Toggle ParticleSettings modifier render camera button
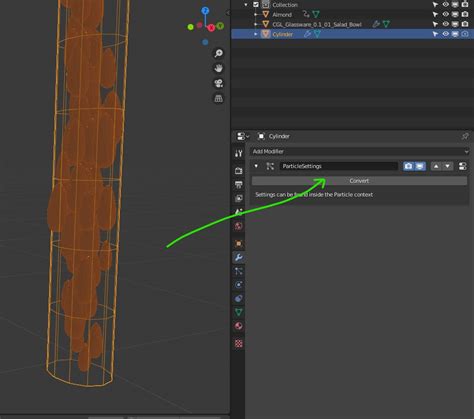474x419 pixels. [x=409, y=166]
